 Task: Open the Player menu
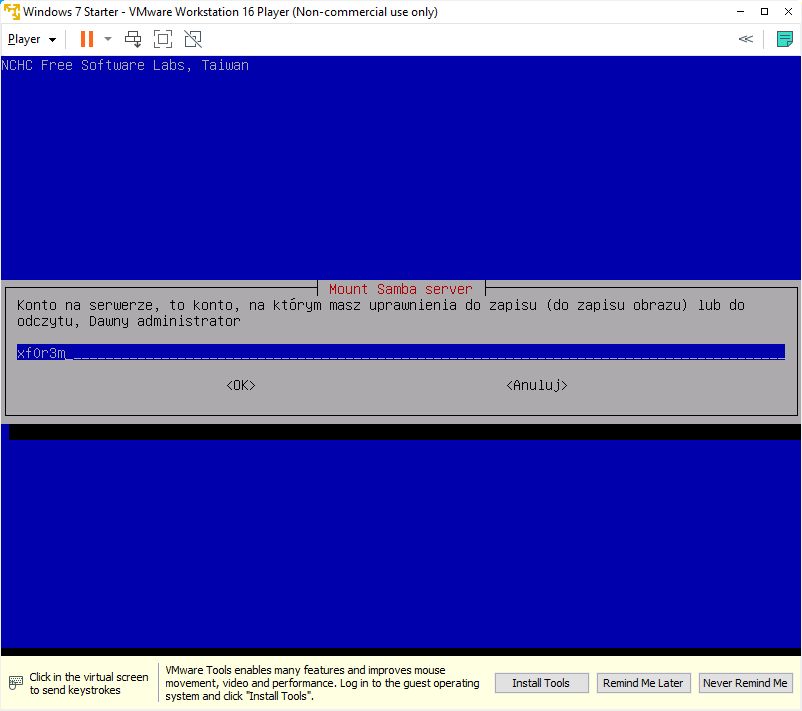(31, 39)
